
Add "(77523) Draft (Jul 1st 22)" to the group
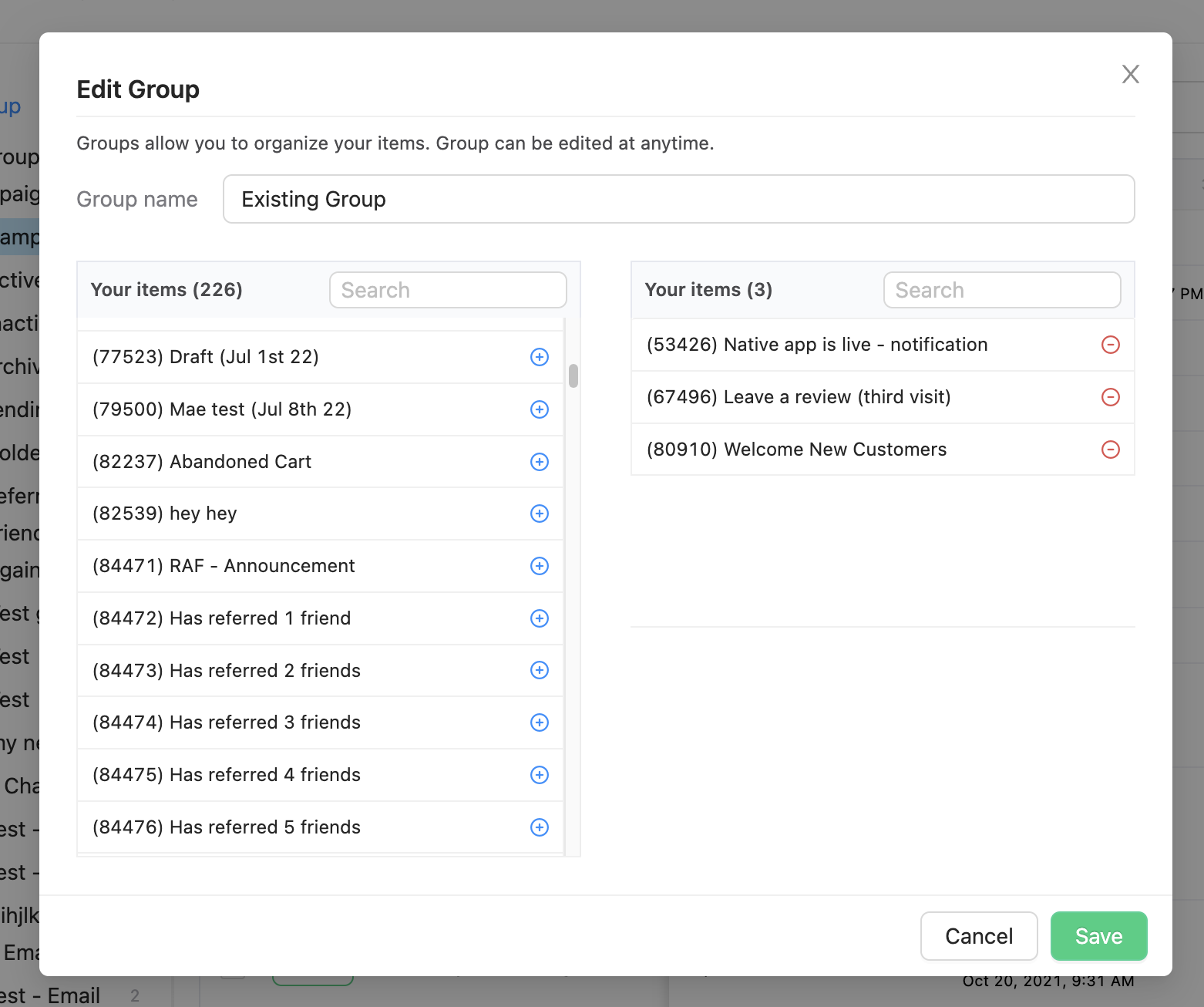[x=539, y=357]
